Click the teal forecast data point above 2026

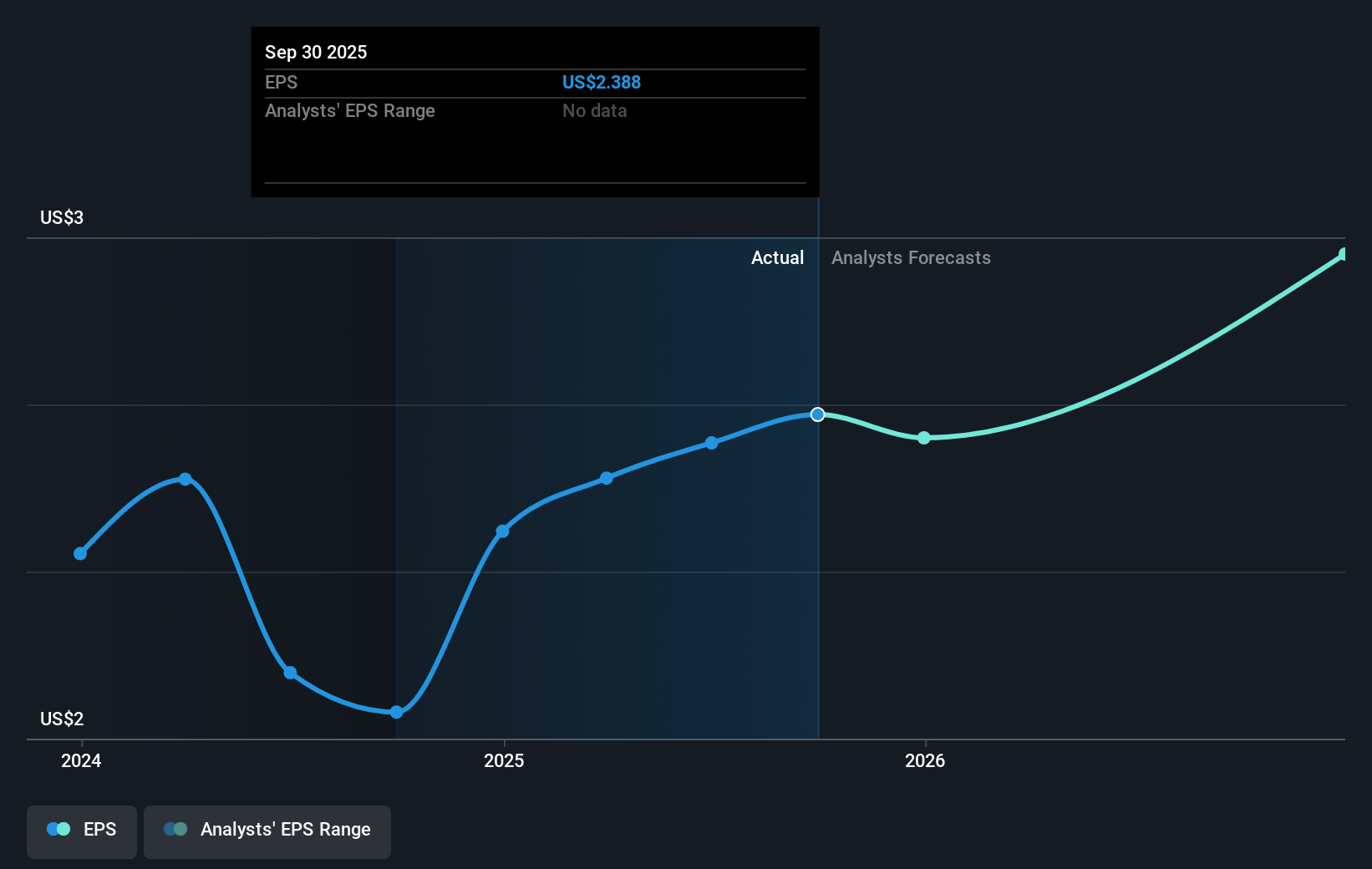924,438
